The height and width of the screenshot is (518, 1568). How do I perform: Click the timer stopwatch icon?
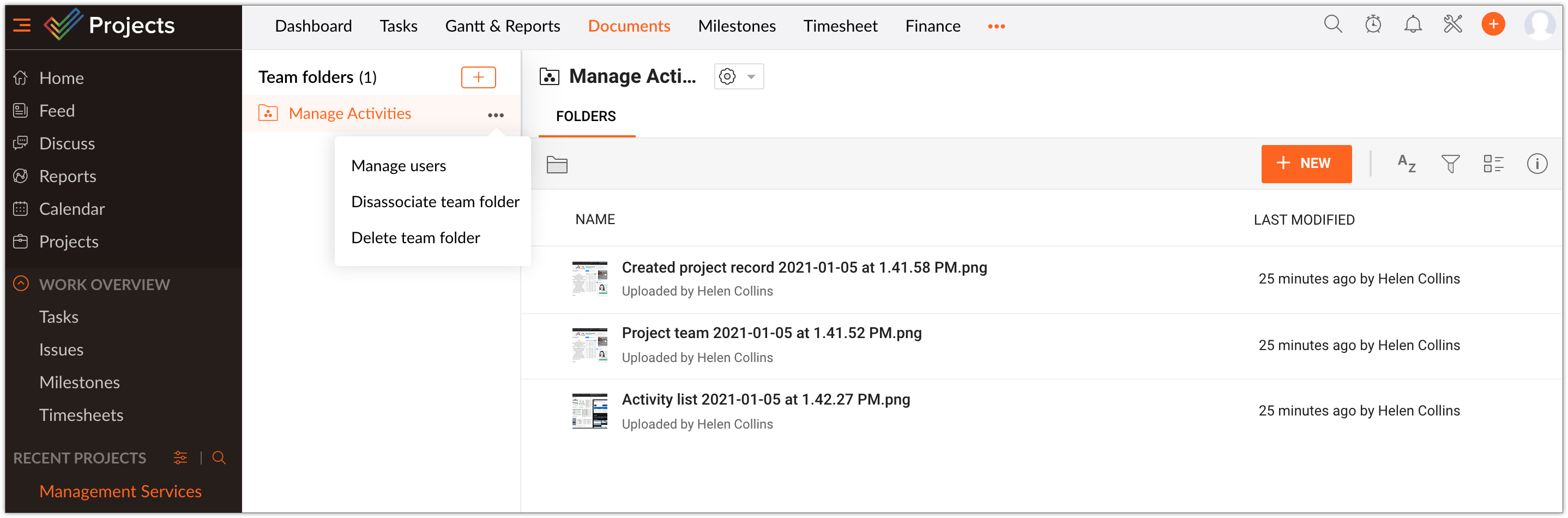click(x=1373, y=25)
